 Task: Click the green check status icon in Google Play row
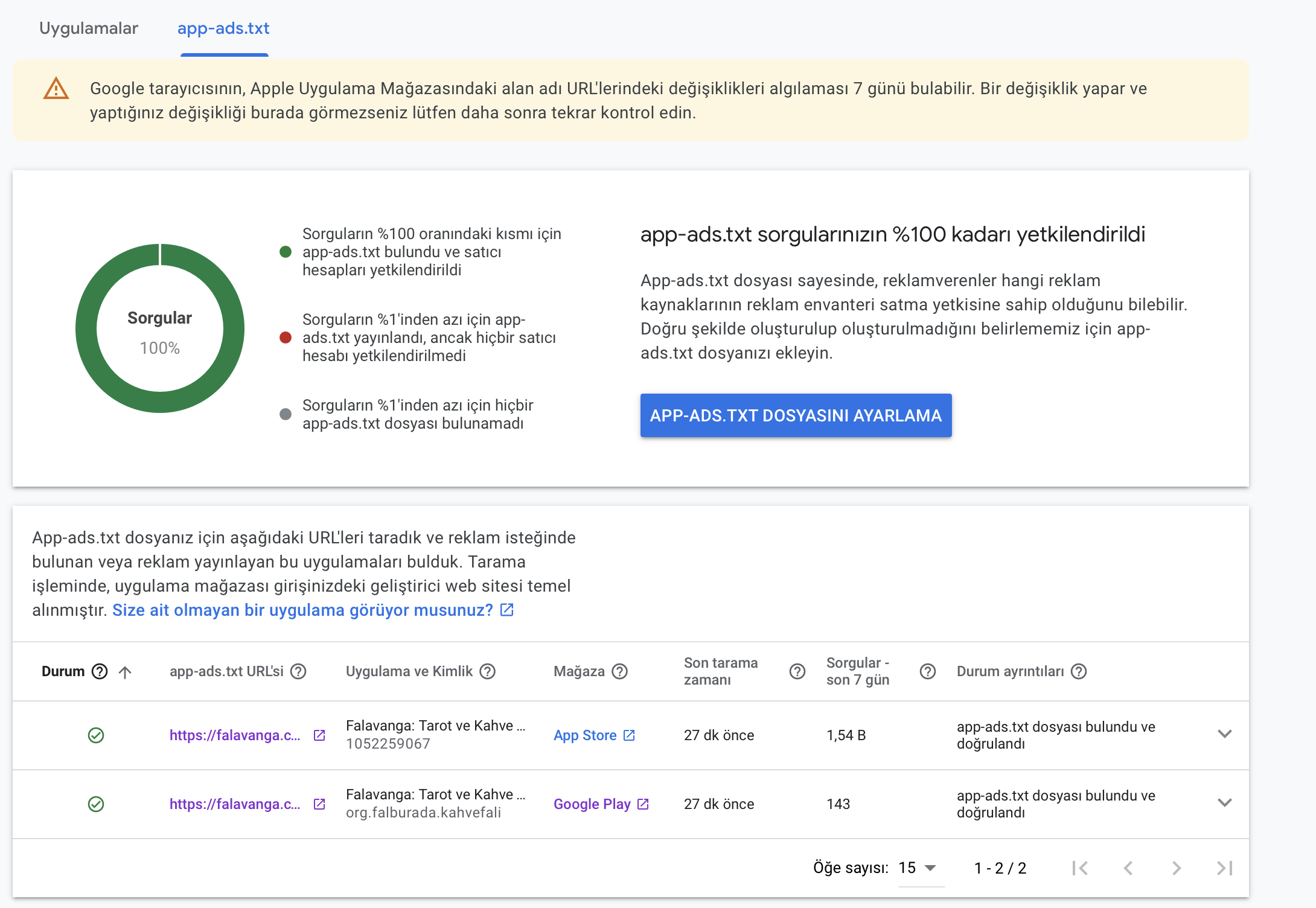(x=96, y=804)
